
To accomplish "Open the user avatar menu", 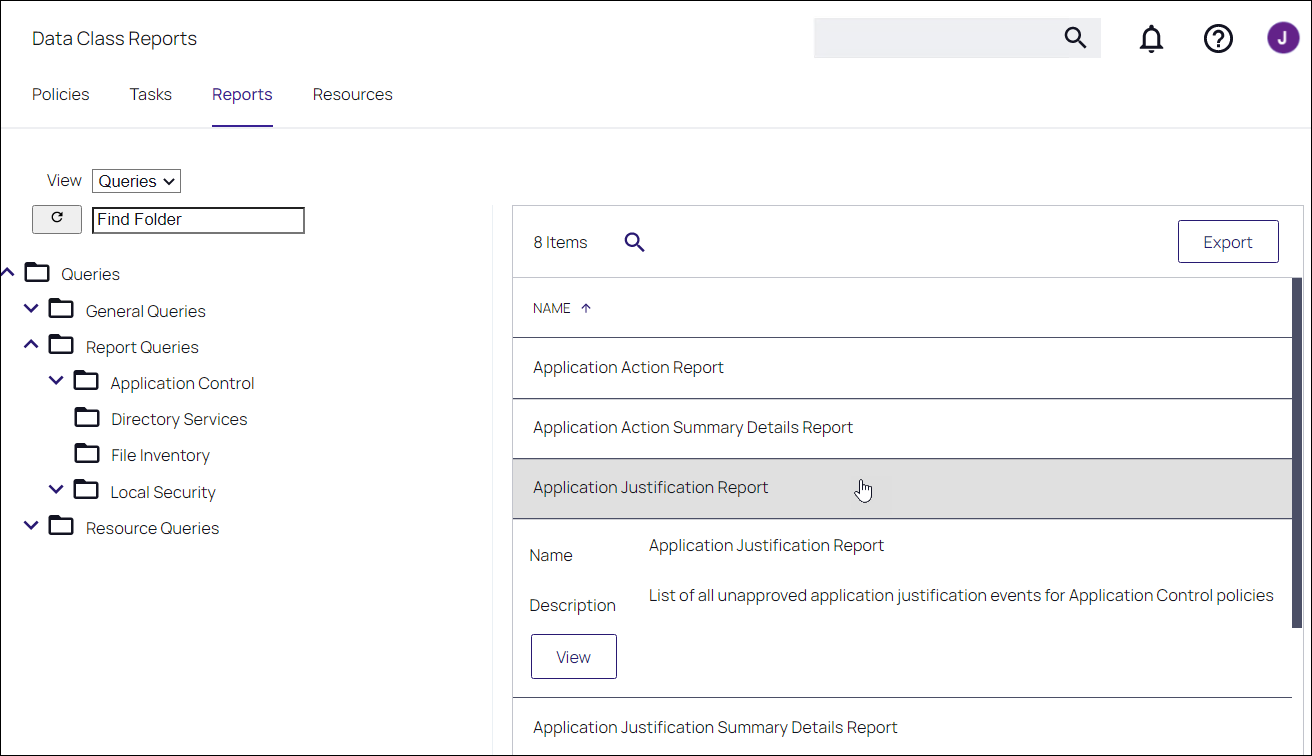I will pos(1283,38).
